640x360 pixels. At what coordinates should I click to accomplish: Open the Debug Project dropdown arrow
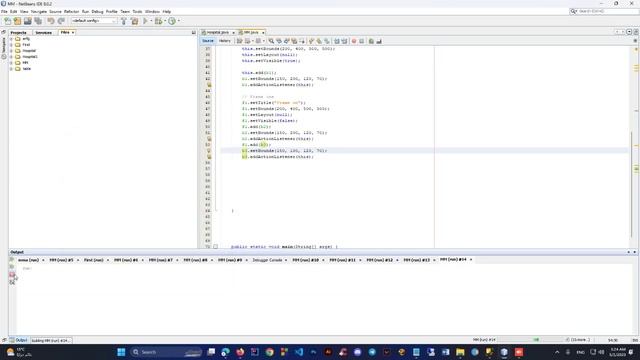pos(164,21)
